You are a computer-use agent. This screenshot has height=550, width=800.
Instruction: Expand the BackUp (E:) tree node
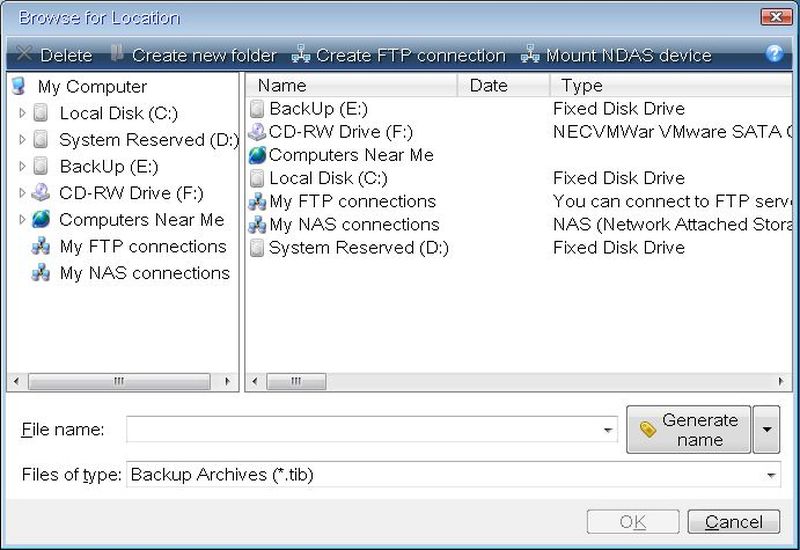(22, 167)
